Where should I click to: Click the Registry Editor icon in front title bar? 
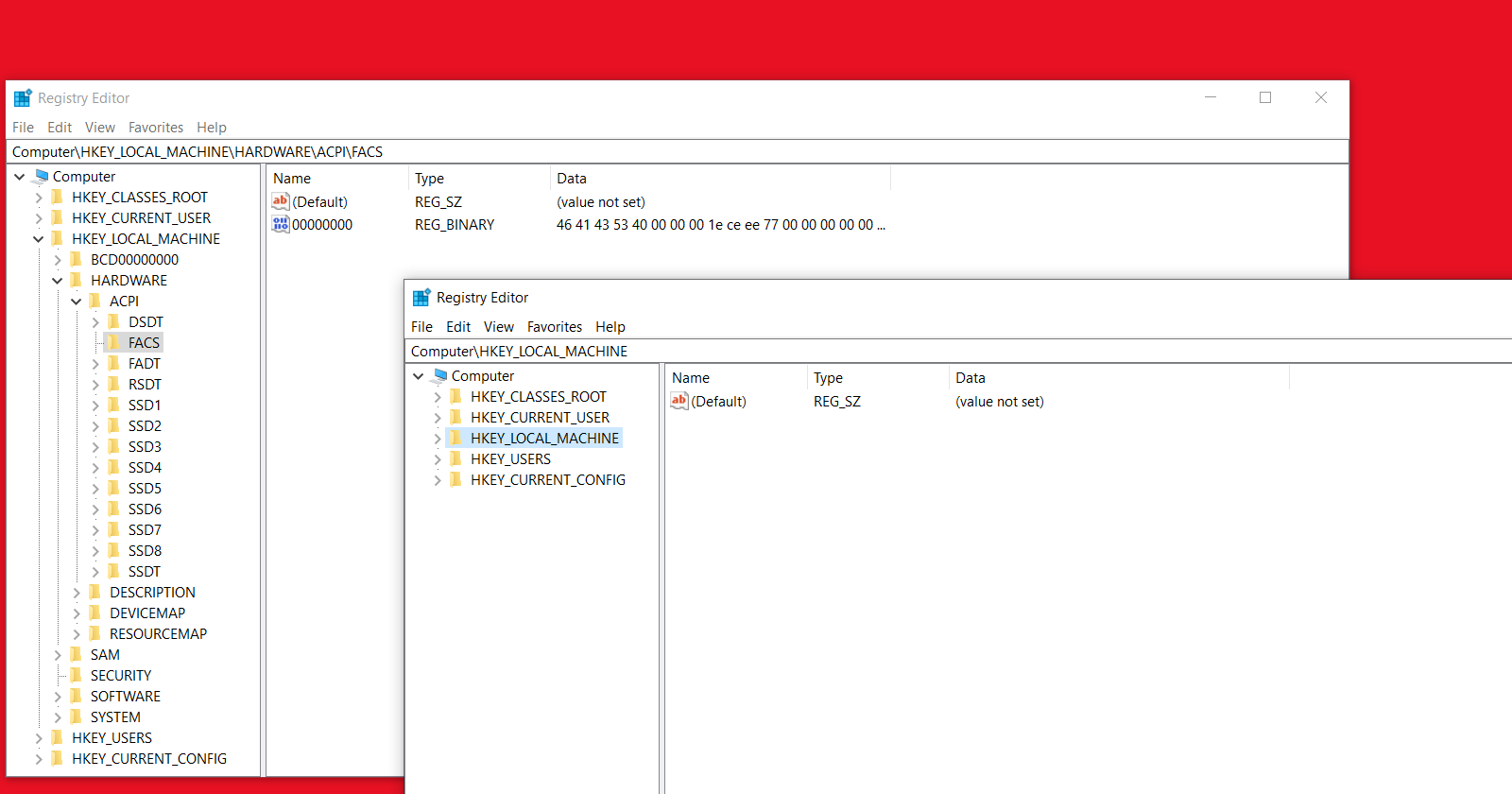click(421, 298)
